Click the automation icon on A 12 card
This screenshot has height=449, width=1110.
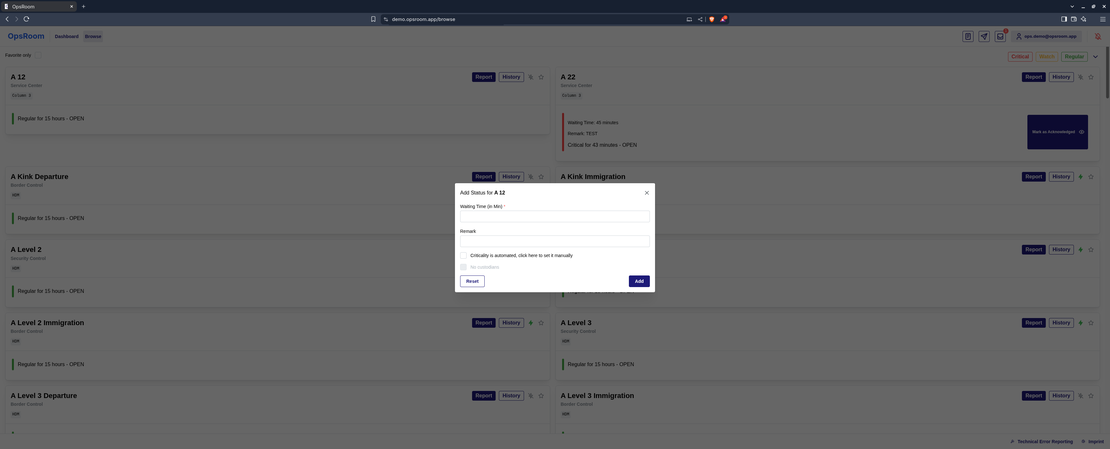pyautogui.click(x=530, y=77)
